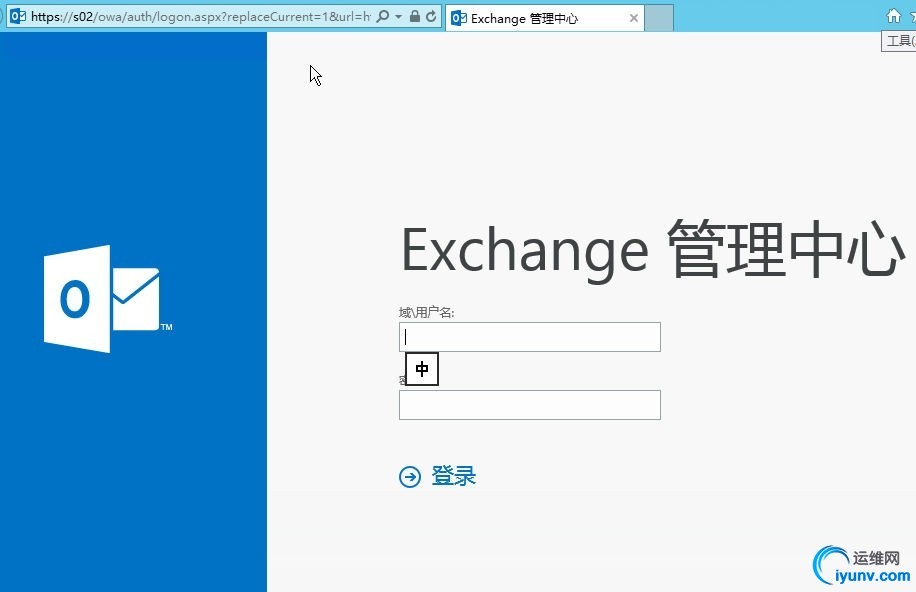Click the password input field
The image size is (916, 592).
tap(530, 405)
